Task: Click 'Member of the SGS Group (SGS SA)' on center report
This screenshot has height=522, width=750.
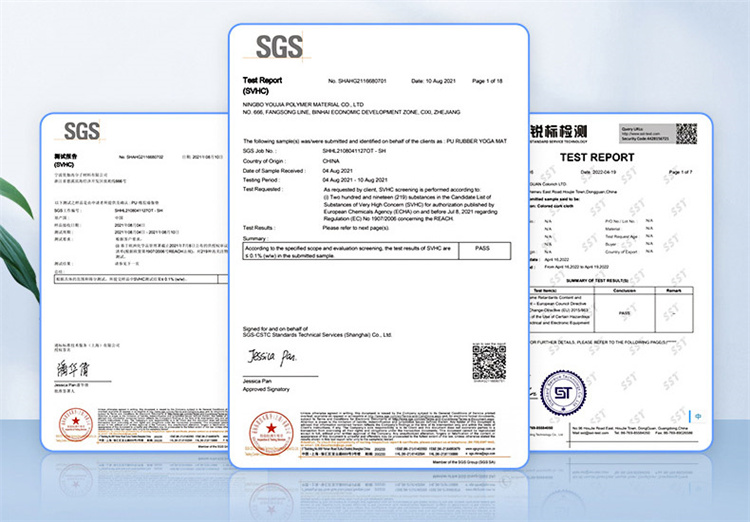Action: coord(464,462)
